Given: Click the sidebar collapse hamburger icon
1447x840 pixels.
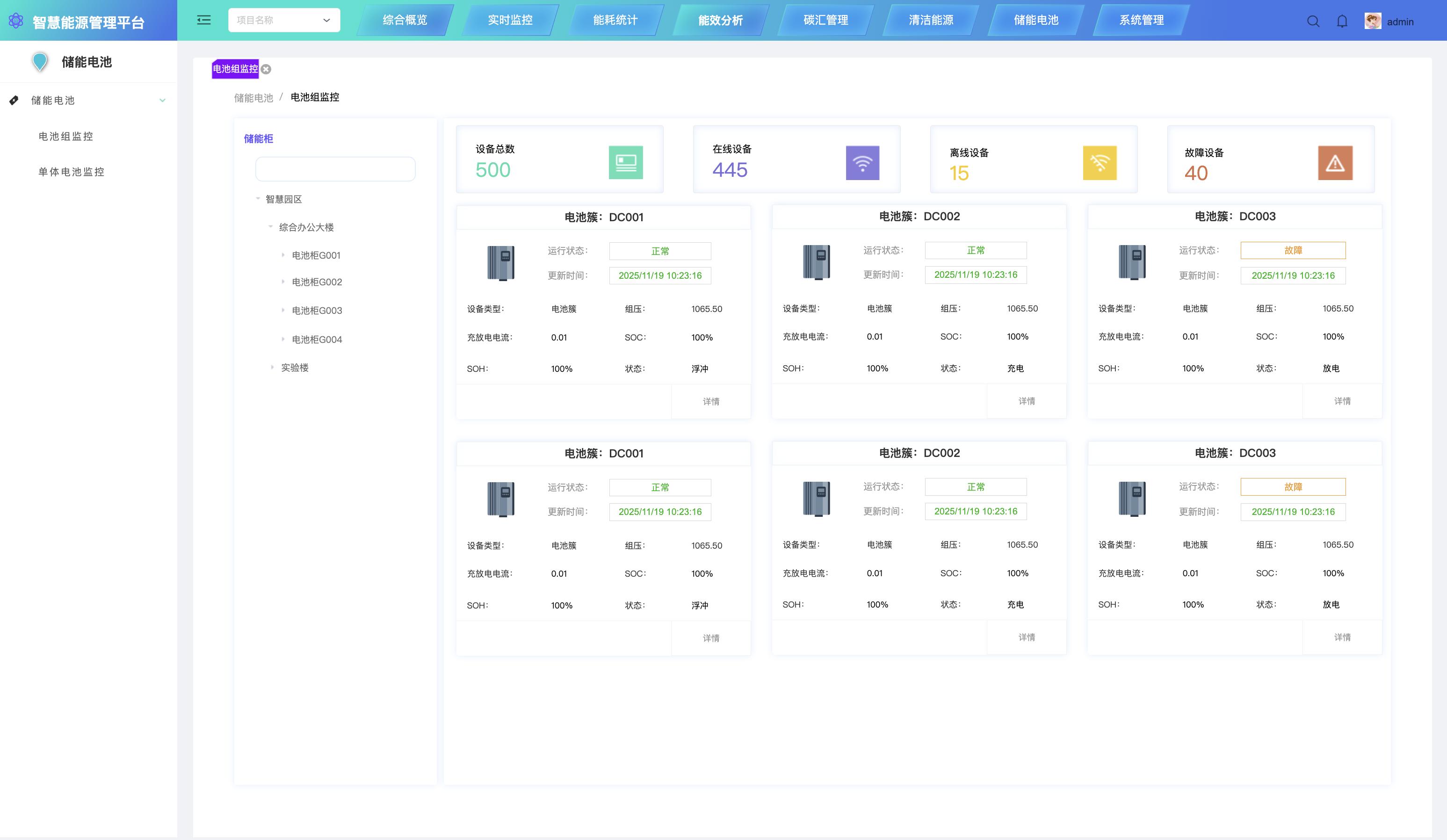Looking at the screenshot, I should 204,20.
